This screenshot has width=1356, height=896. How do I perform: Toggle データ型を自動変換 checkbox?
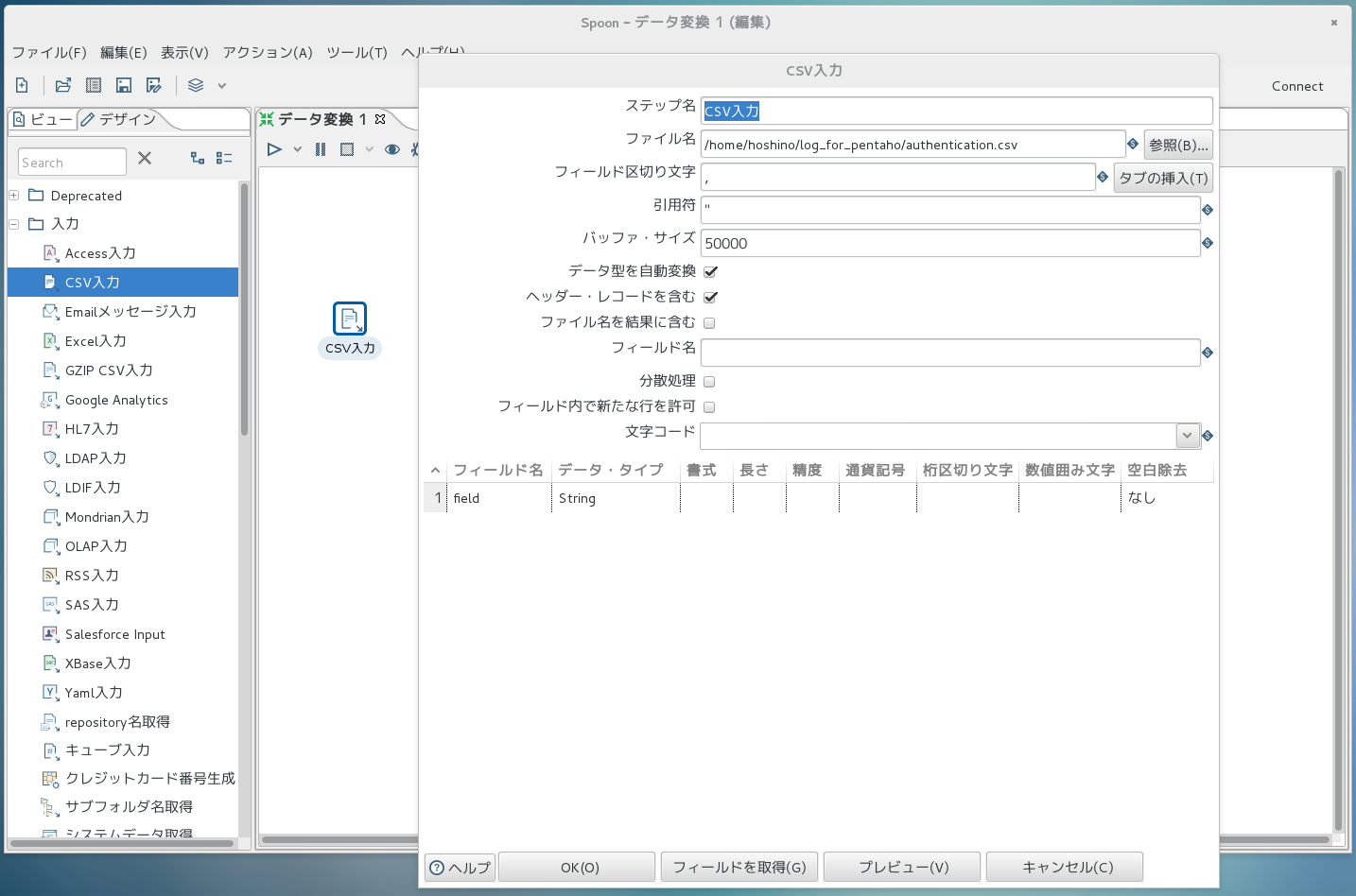coord(710,271)
